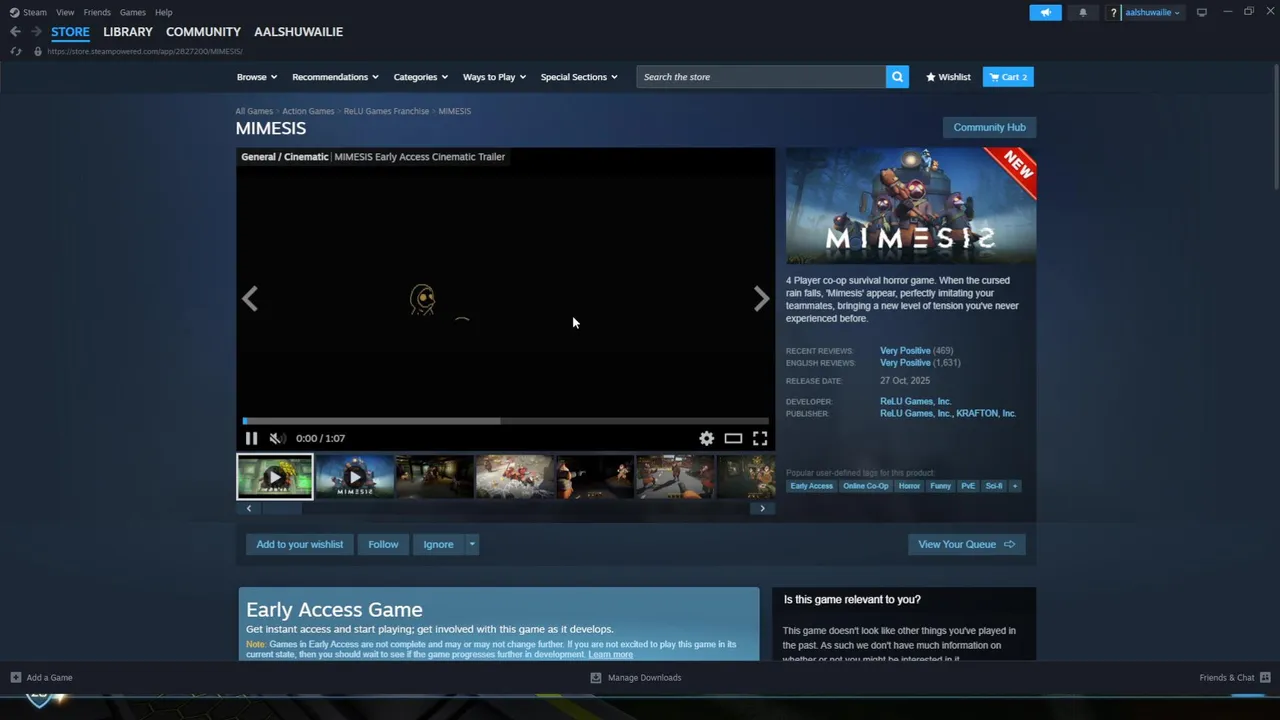Select the second trailer thumbnail with MIMESIS logo
This screenshot has height=720, width=1280.
354,477
